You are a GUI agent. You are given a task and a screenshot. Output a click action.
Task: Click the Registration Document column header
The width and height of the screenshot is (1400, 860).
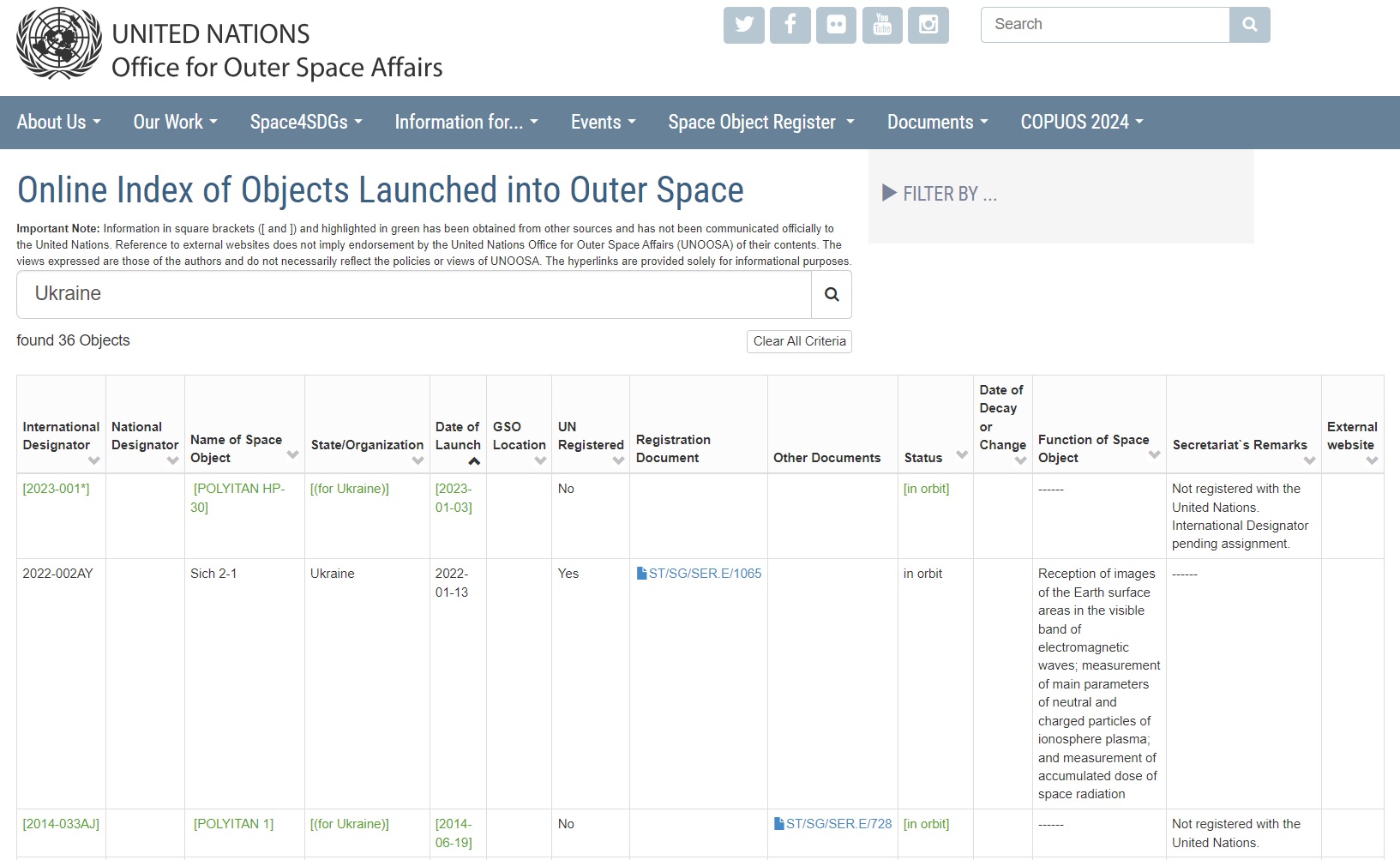coord(673,448)
